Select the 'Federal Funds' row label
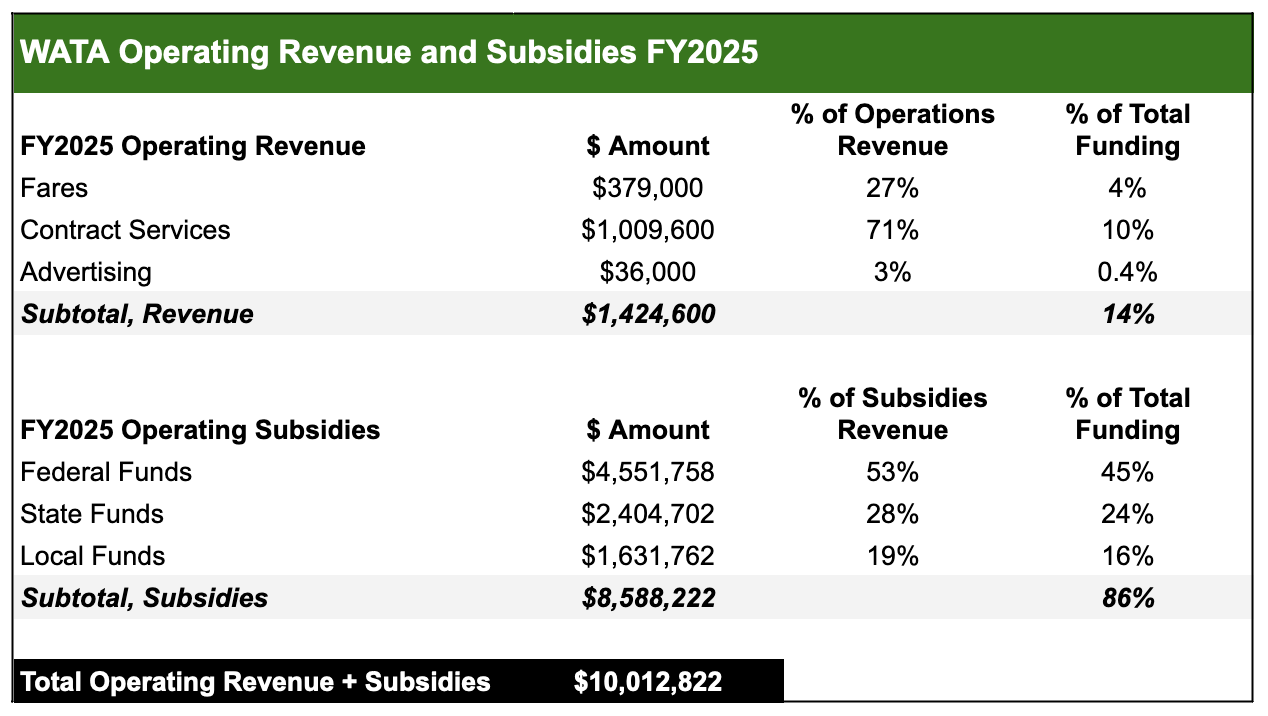1268x716 pixels. pos(106,472)
